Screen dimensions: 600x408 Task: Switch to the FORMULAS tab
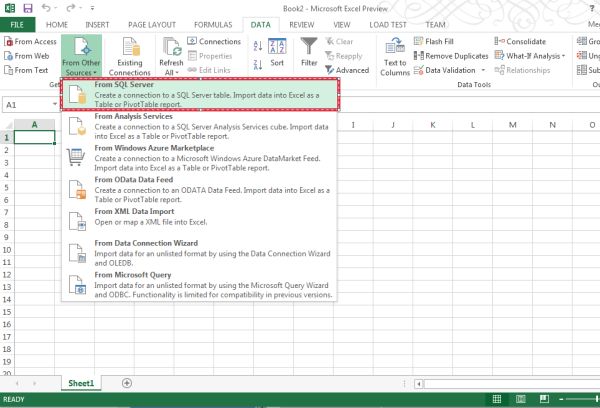(213, 25)
